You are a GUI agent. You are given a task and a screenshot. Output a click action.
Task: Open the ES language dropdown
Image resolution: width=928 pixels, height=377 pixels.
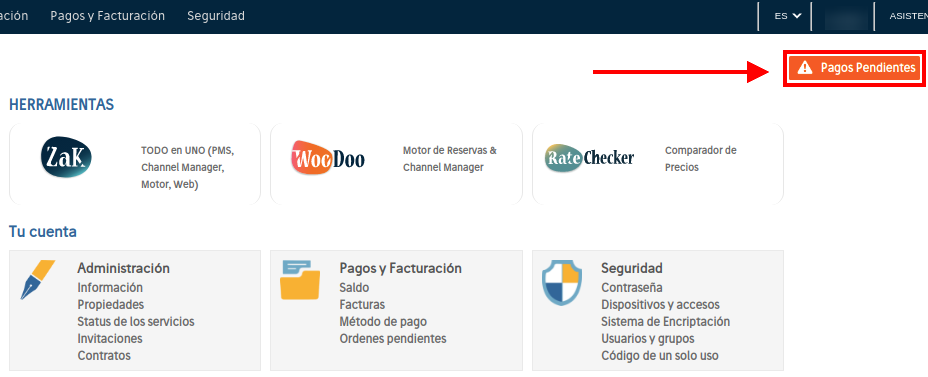point(788,16)
